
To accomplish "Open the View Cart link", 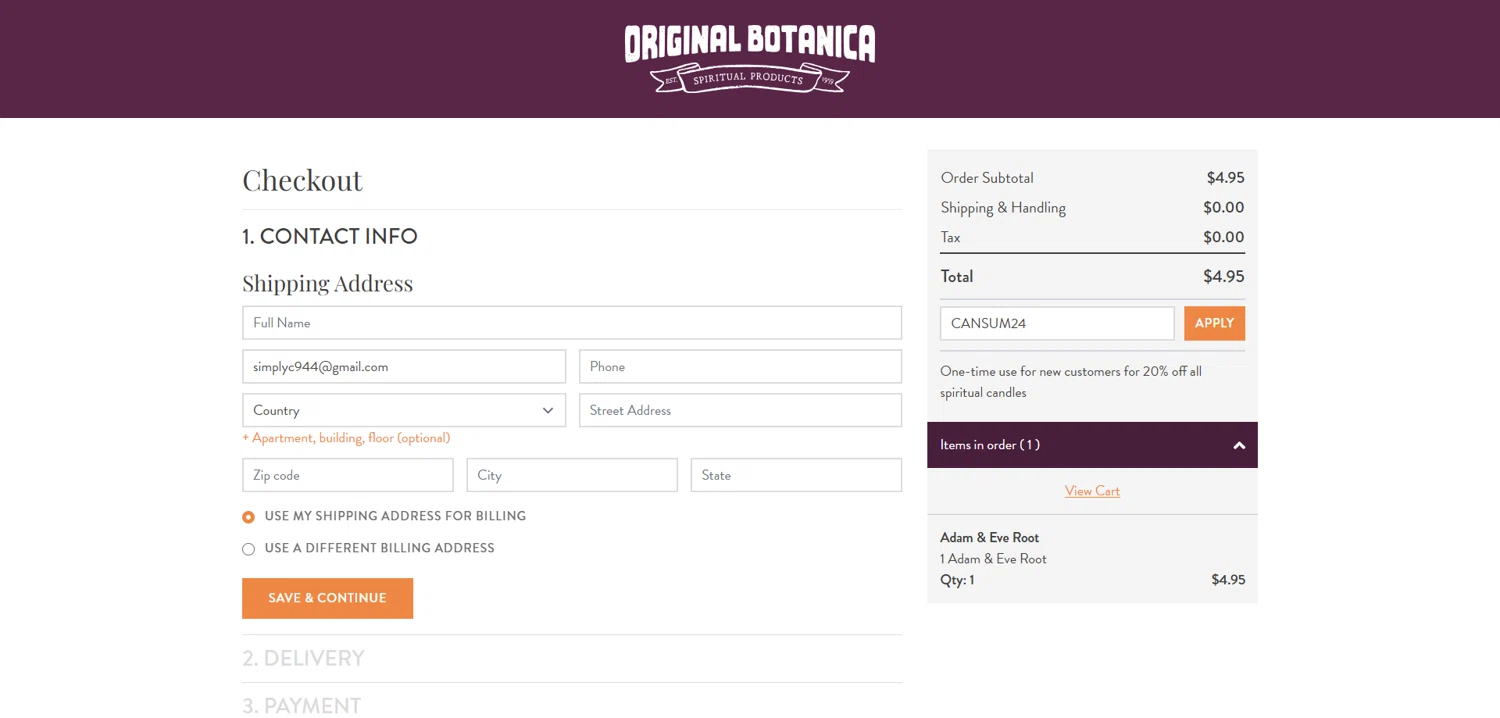I will point(1092,491).
